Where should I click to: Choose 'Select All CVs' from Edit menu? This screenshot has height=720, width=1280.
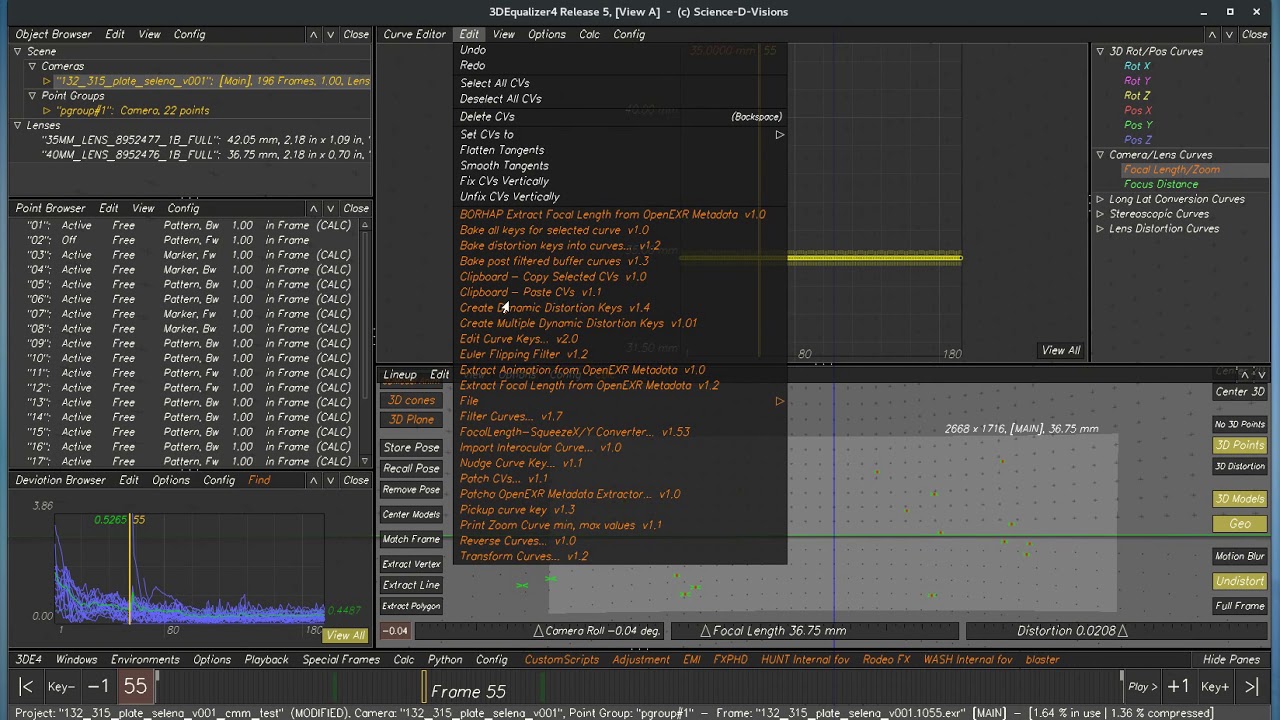[494, 83]
